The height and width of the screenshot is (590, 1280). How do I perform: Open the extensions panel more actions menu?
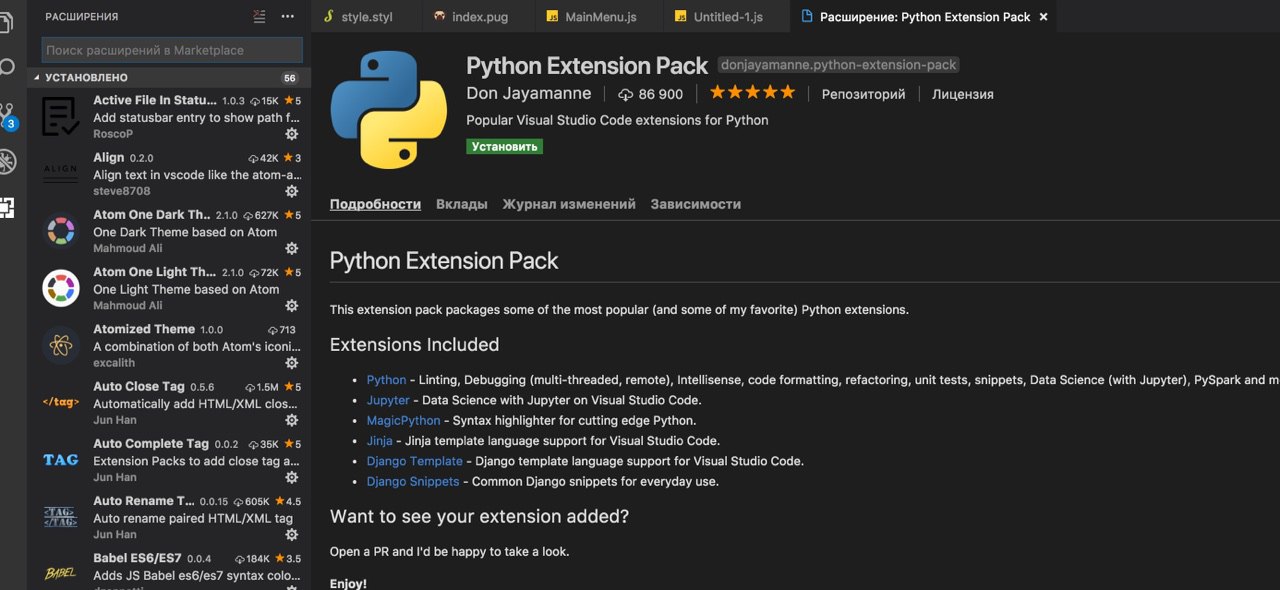coord(288,17)
